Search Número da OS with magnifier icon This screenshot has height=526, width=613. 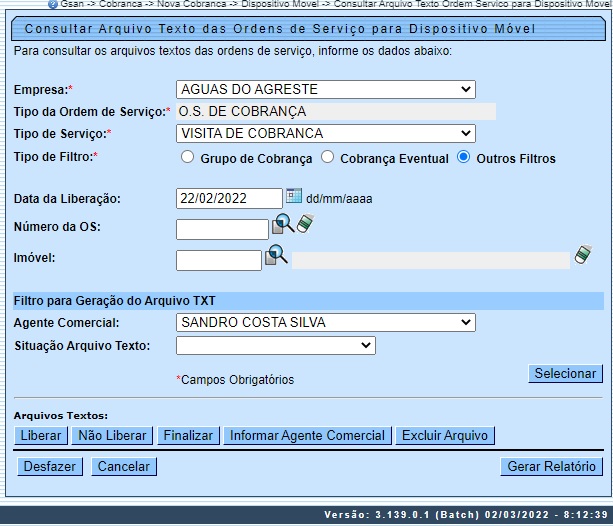283,224
